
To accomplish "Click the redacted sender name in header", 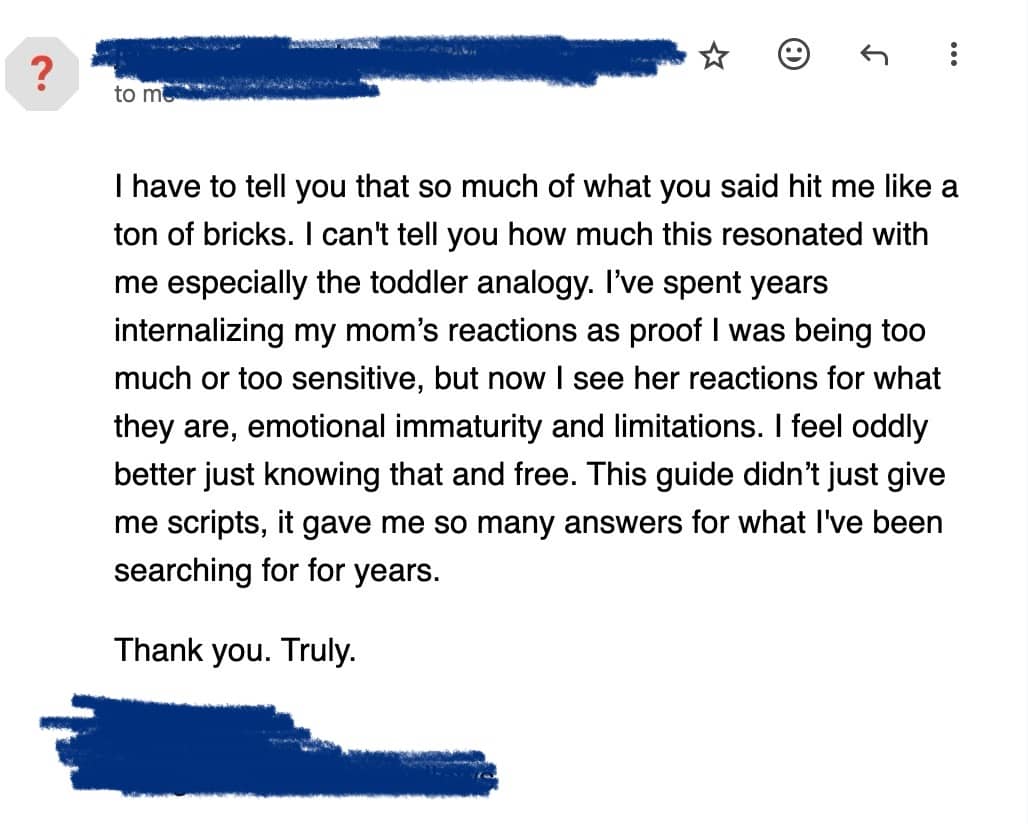I will click(x=387, y=60).
